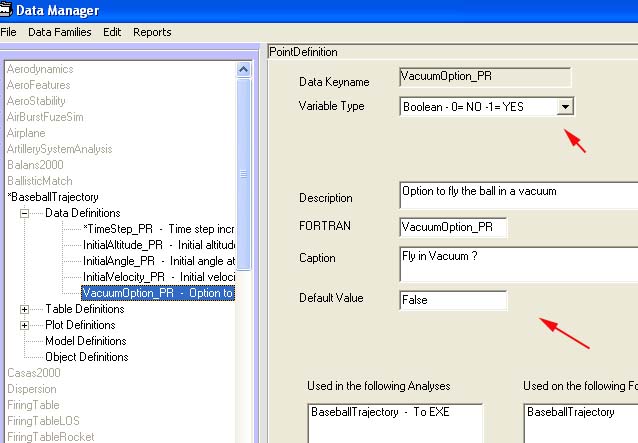Select BaseballTrajectory in the forms list
This screenshot has height=443, width=638.
(x=570, y=412)
